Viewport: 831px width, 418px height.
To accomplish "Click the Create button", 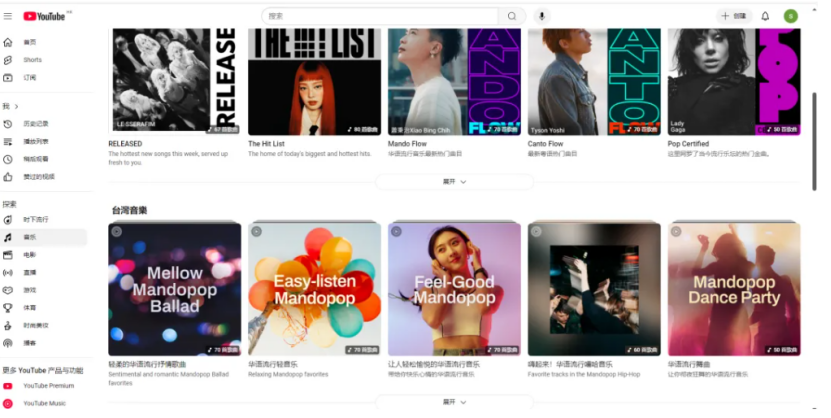I will pyautogui.click(x=733, y=16).
